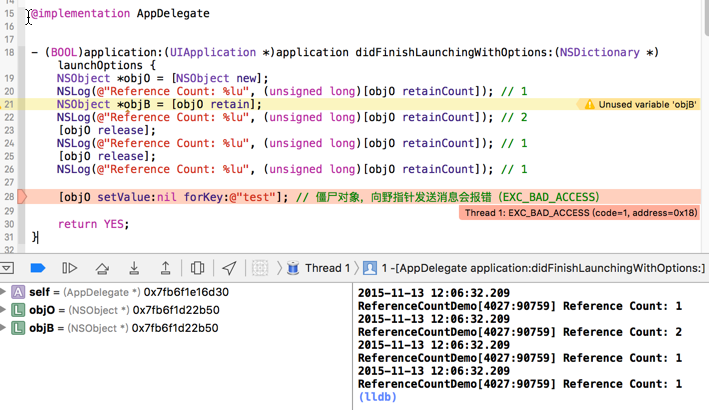This screenshot has width=709, height=410.
Task: Expand the objB variable disclosure triangle
Action: click(x=5, y=328)
